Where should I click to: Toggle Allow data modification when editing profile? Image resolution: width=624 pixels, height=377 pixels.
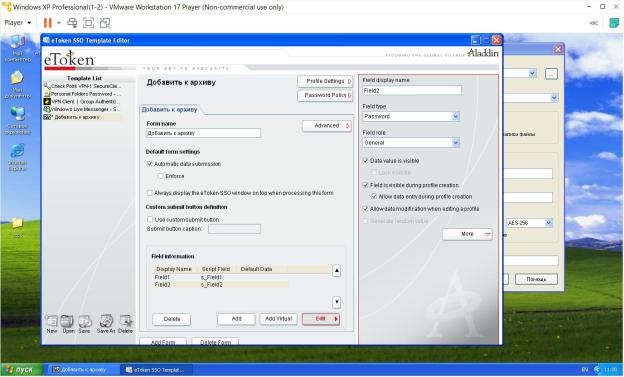pyautogui.click(x=365, y=209)
